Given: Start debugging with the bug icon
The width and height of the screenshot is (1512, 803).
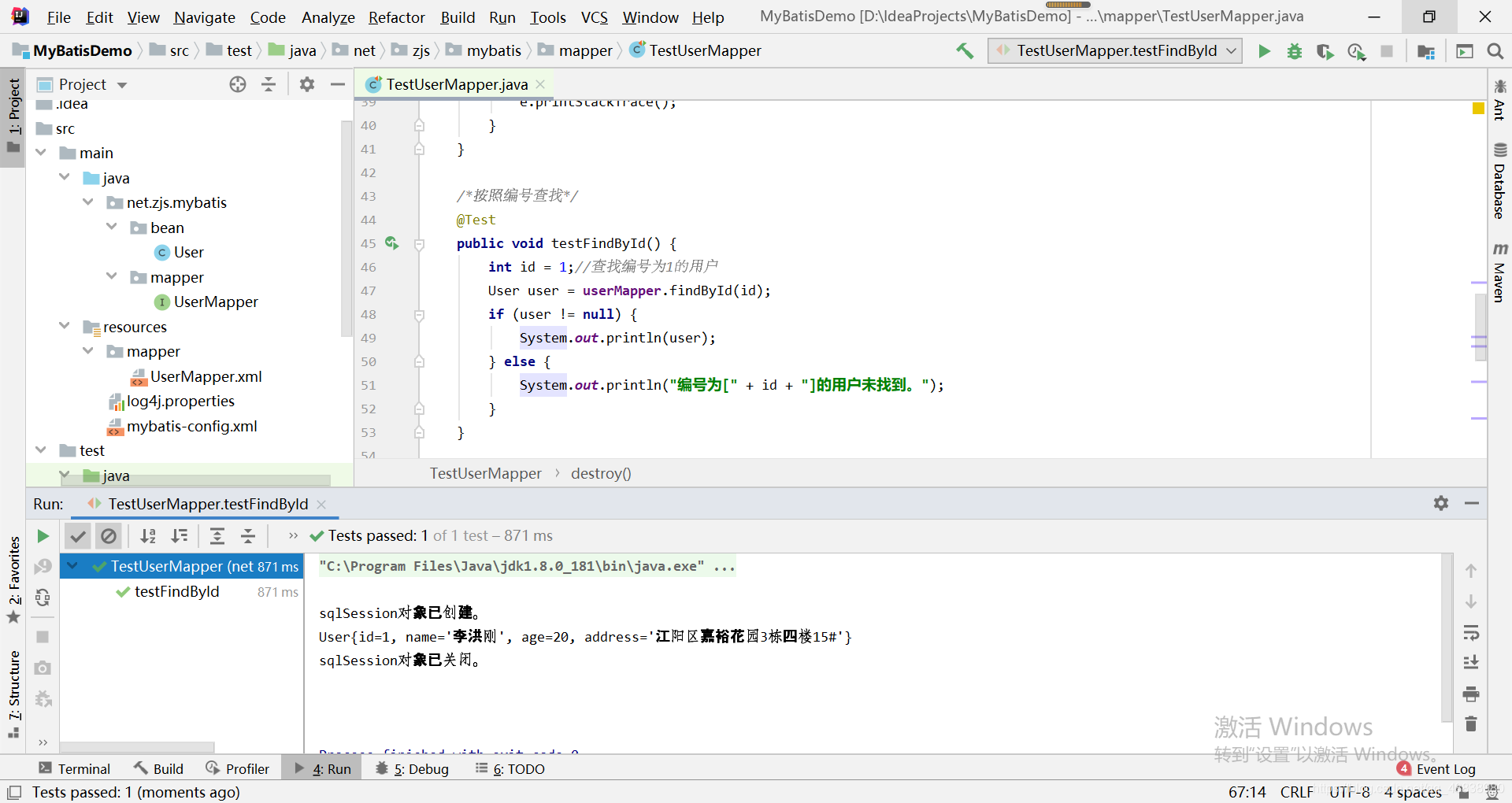Looking at the screenshot, I should pyautogui.click(x=1295, y=51).
